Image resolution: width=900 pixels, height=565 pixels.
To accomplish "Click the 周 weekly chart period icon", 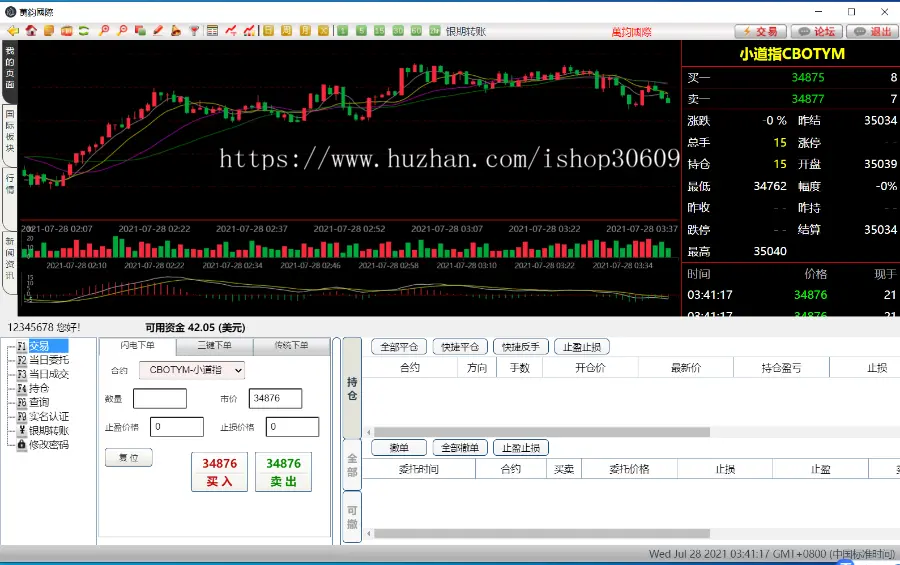I will coord(287,31).
